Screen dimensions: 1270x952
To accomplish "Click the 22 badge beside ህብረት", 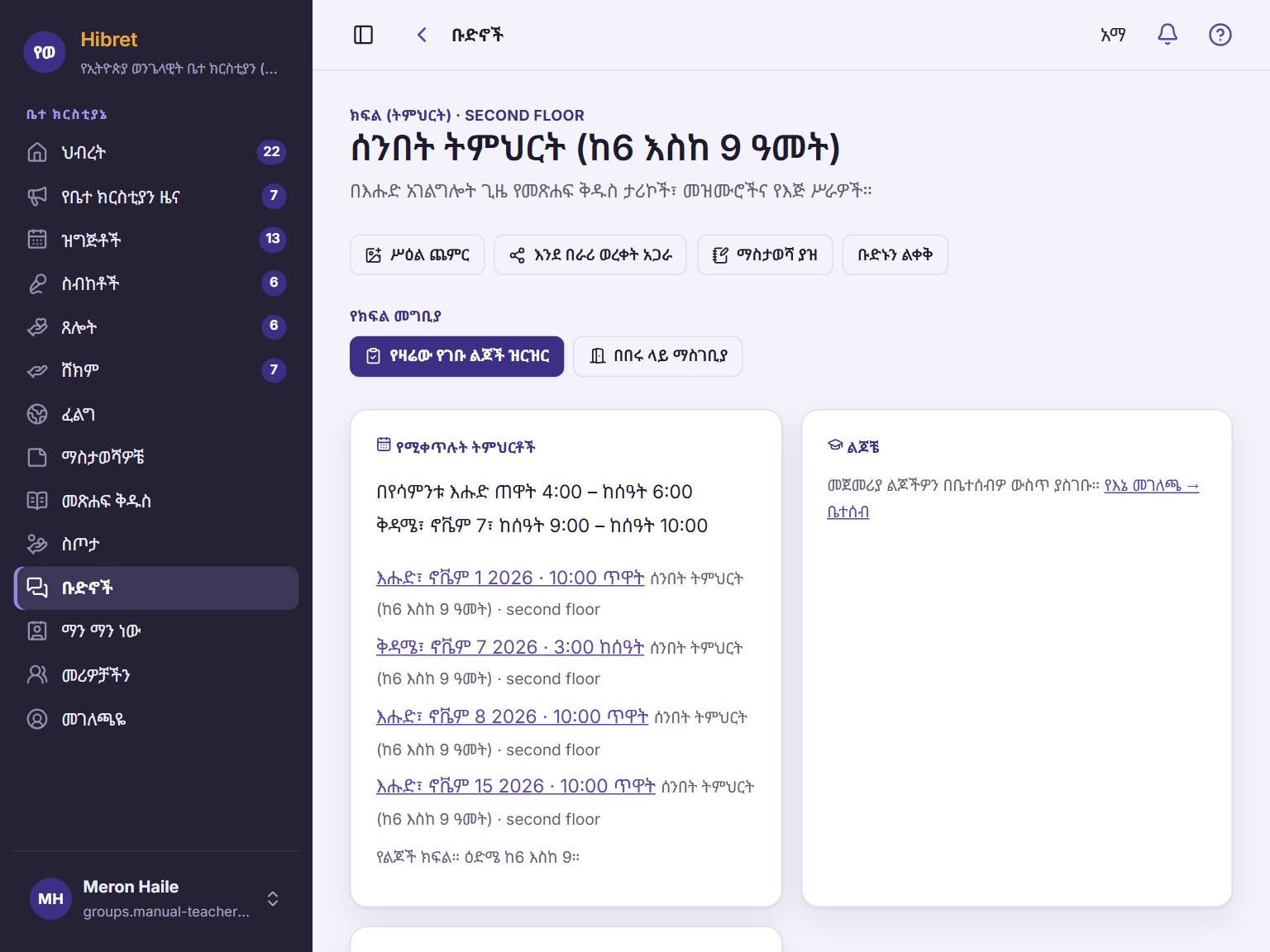I will [x=272, y=152].
